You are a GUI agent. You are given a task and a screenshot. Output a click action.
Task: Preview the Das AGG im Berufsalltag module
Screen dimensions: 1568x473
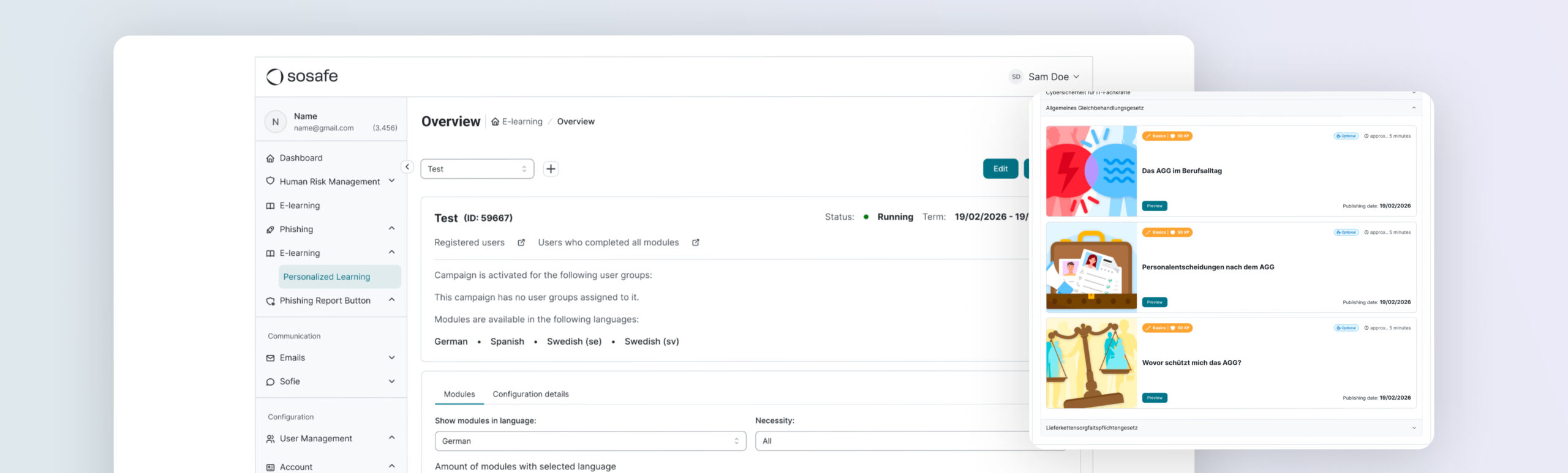[x=1155, y=206]
